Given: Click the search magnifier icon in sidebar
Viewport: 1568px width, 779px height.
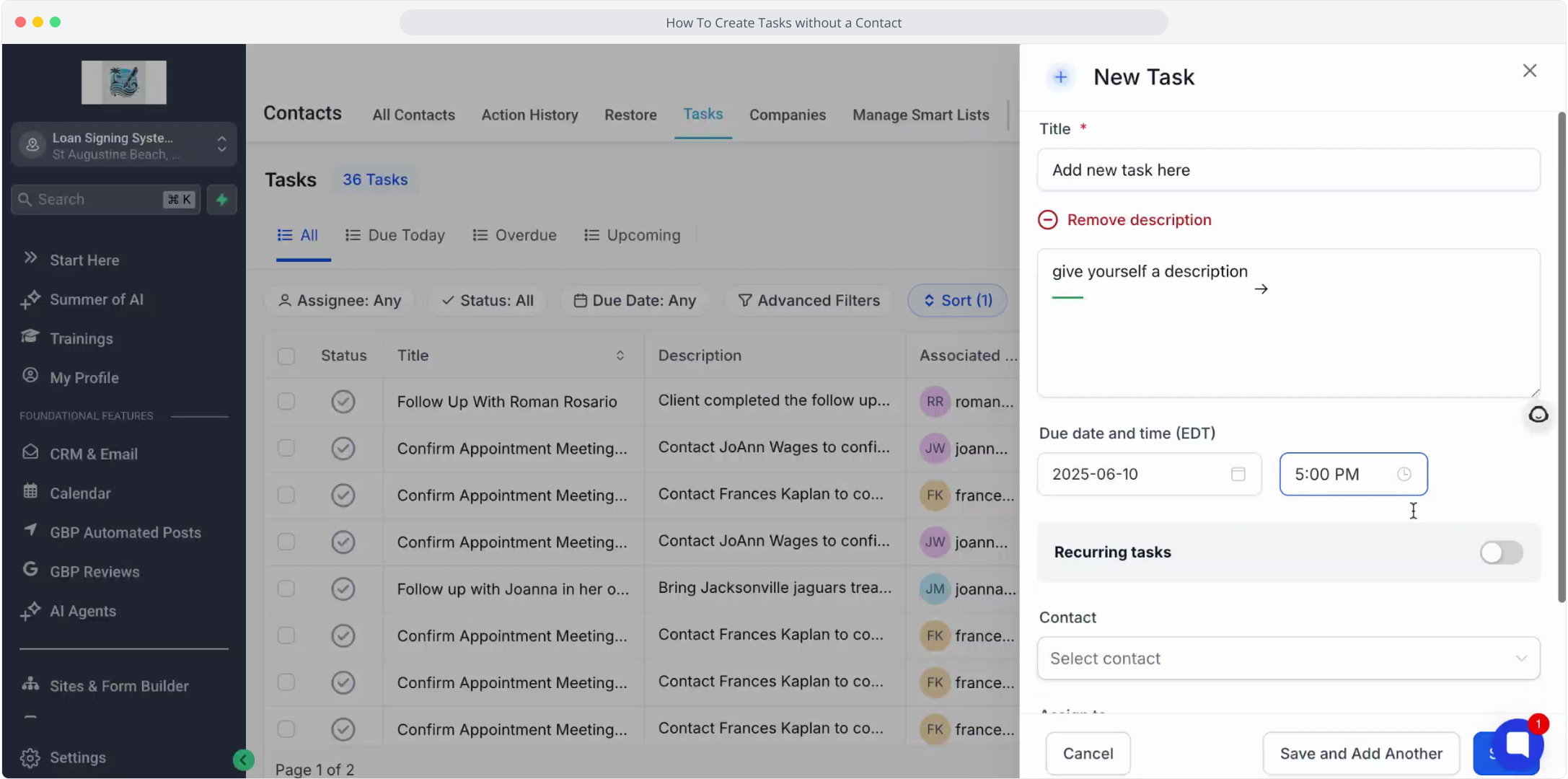Looking at the screenshot, I should [x=25, y=200].
